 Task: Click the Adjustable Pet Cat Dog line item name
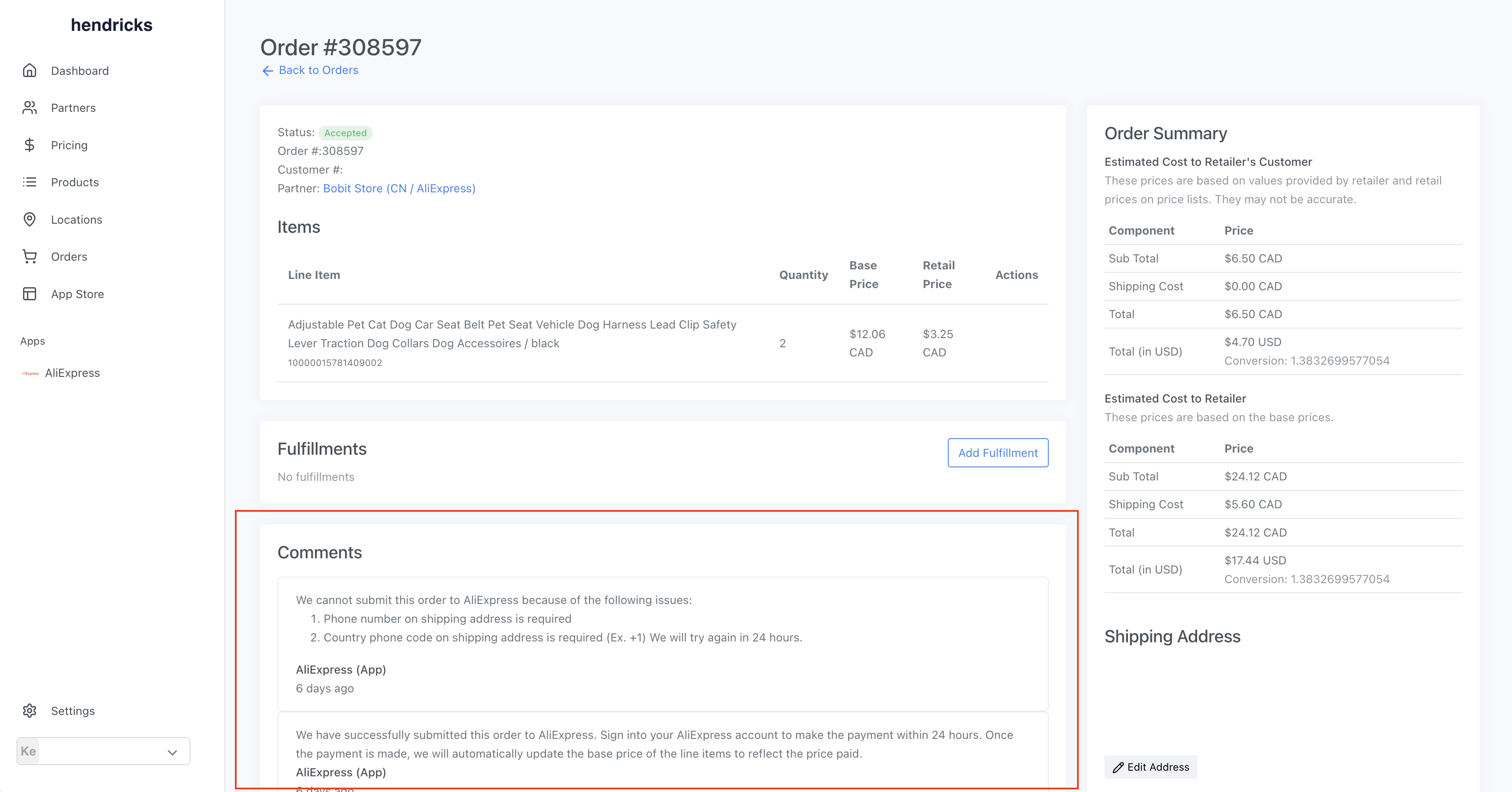(512, 334)
